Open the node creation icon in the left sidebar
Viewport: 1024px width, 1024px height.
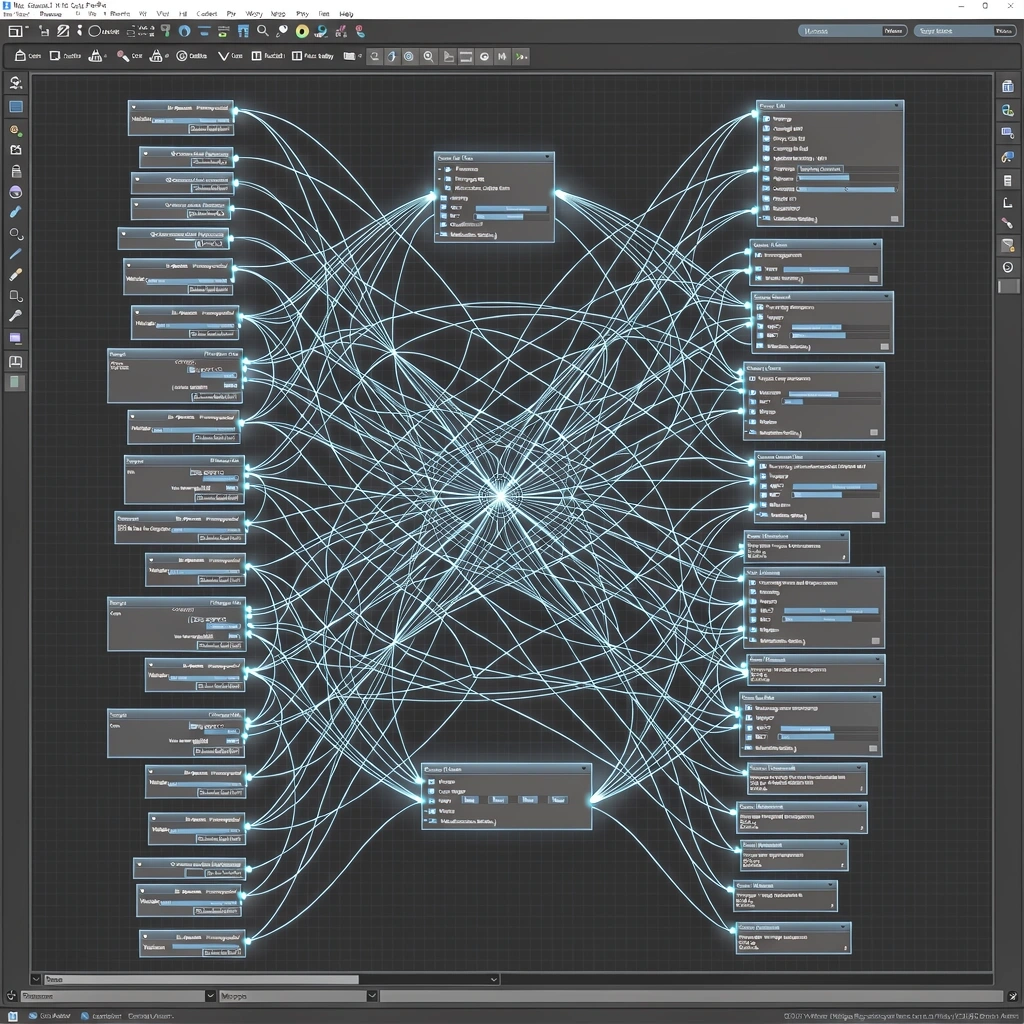[x=15, y=131]
